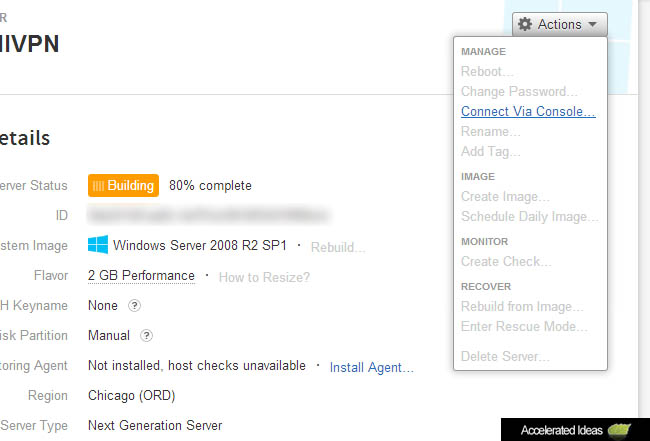Click the Windows logo beside system image
This screenshot has height=441, width=650.
tap(98, 245)
